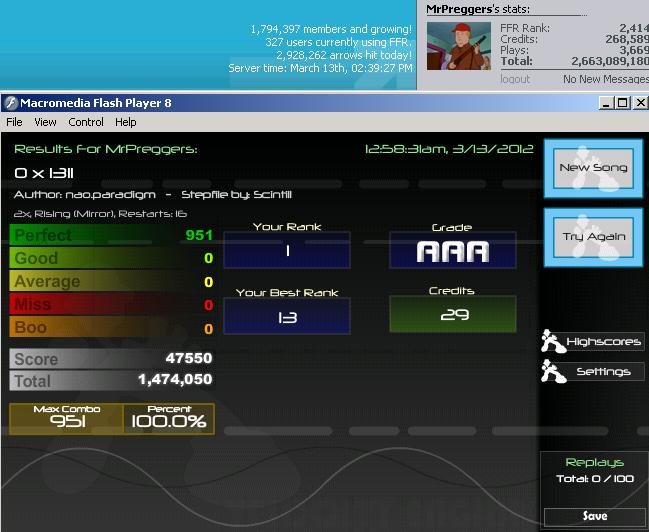Open the Highscores list
This screenshot has height=532, width=649.
coord(603,342)
